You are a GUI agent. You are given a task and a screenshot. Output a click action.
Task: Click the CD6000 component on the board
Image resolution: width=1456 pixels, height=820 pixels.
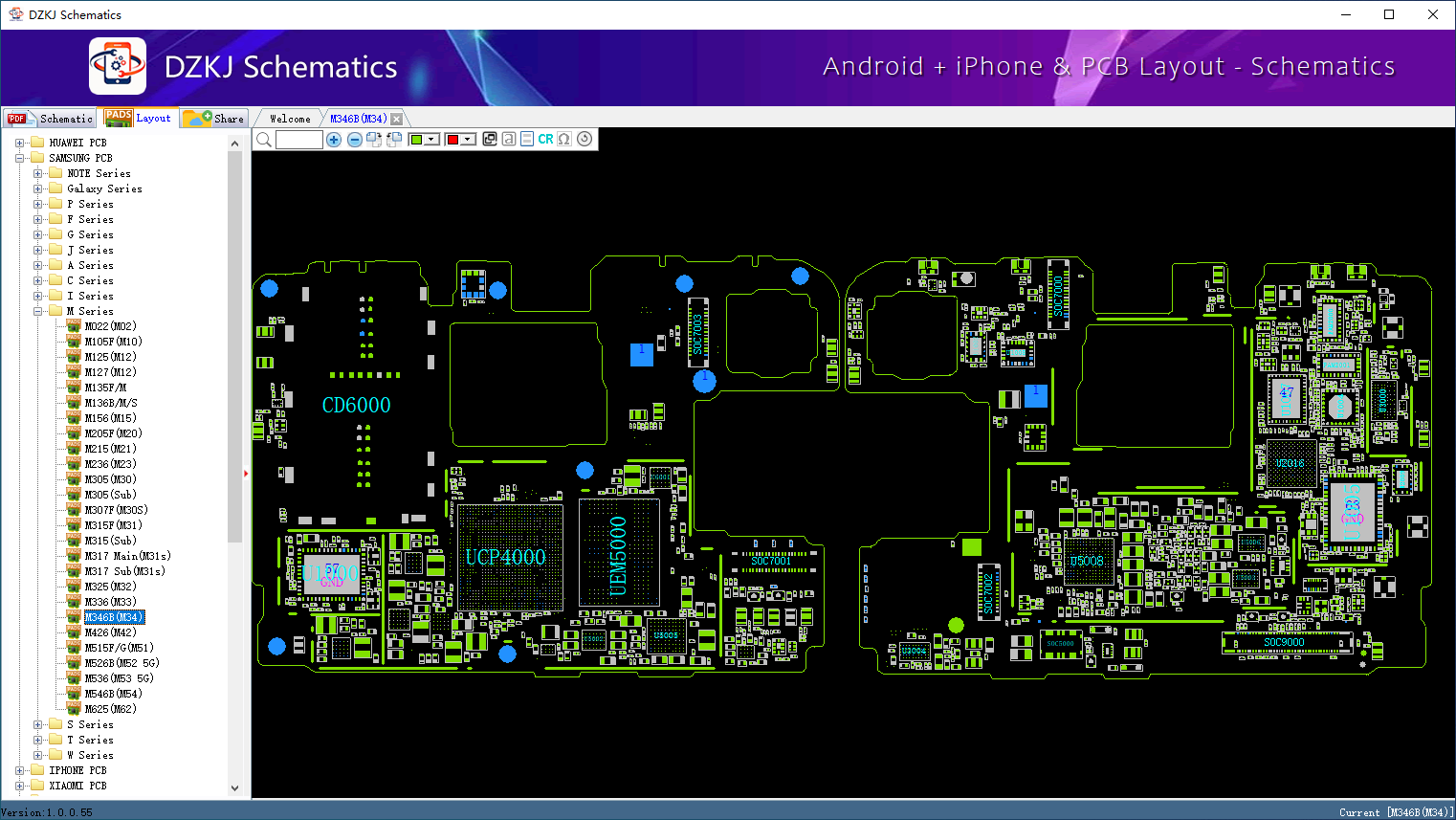(357, 406)
